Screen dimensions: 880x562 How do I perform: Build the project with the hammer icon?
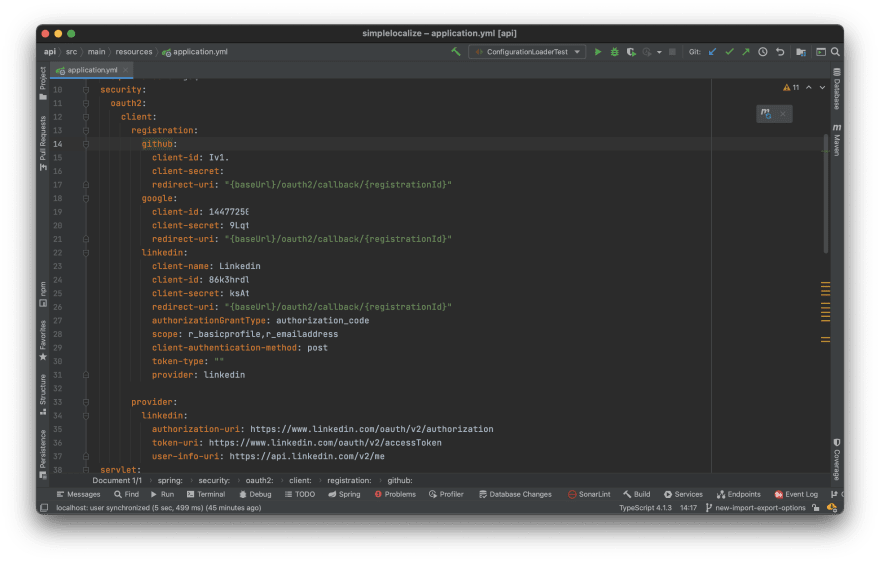click(456, 52)
